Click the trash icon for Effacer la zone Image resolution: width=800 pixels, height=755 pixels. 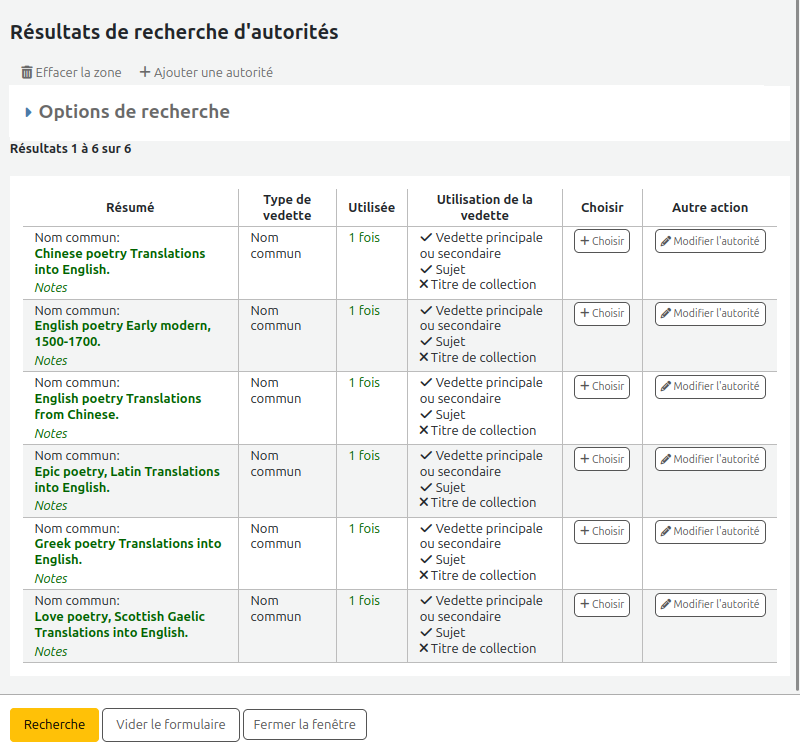27,73
